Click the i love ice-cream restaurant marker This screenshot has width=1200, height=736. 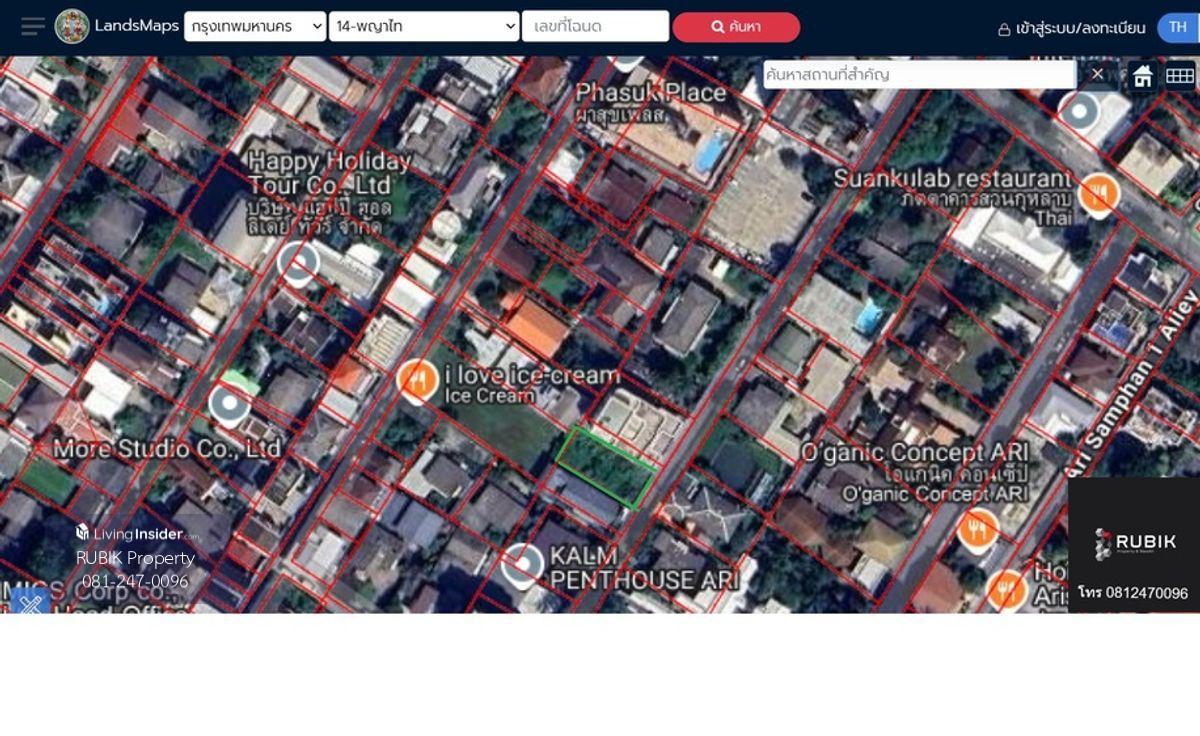pyautogui.click(x=417, y=380)
